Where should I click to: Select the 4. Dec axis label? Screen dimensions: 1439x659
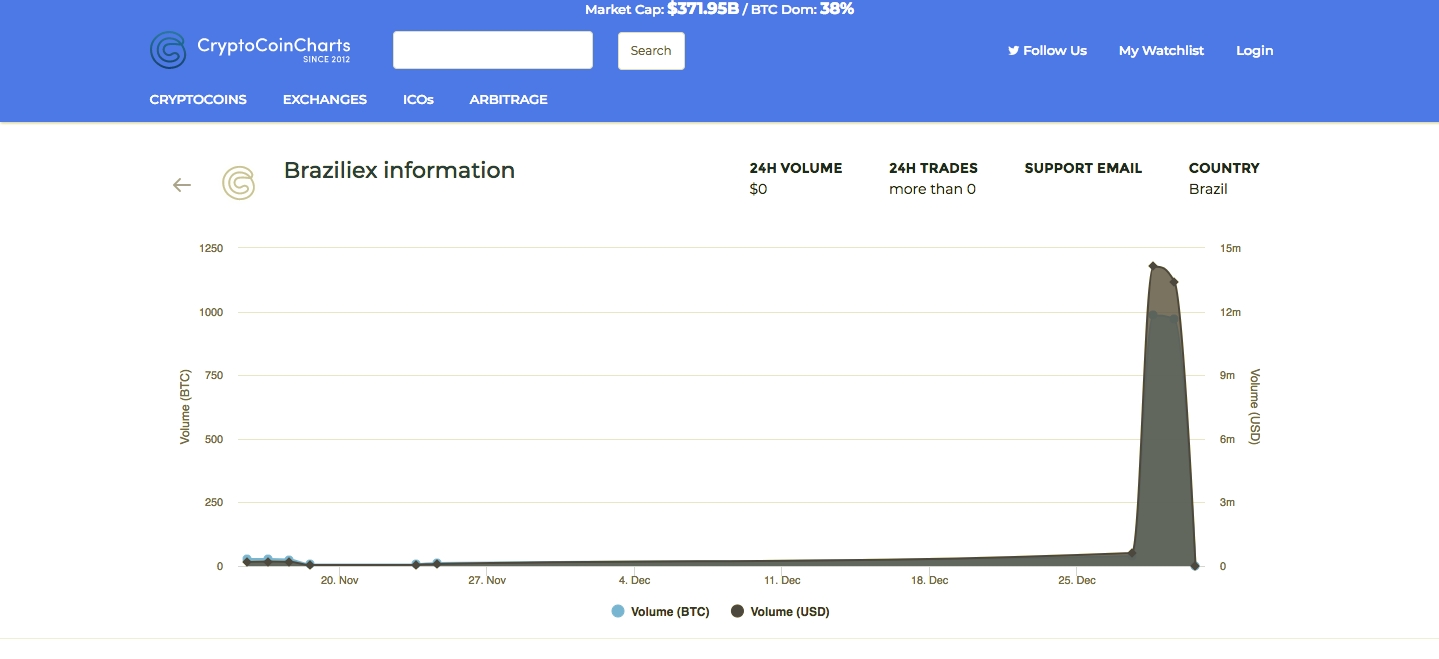coord(634,580)
